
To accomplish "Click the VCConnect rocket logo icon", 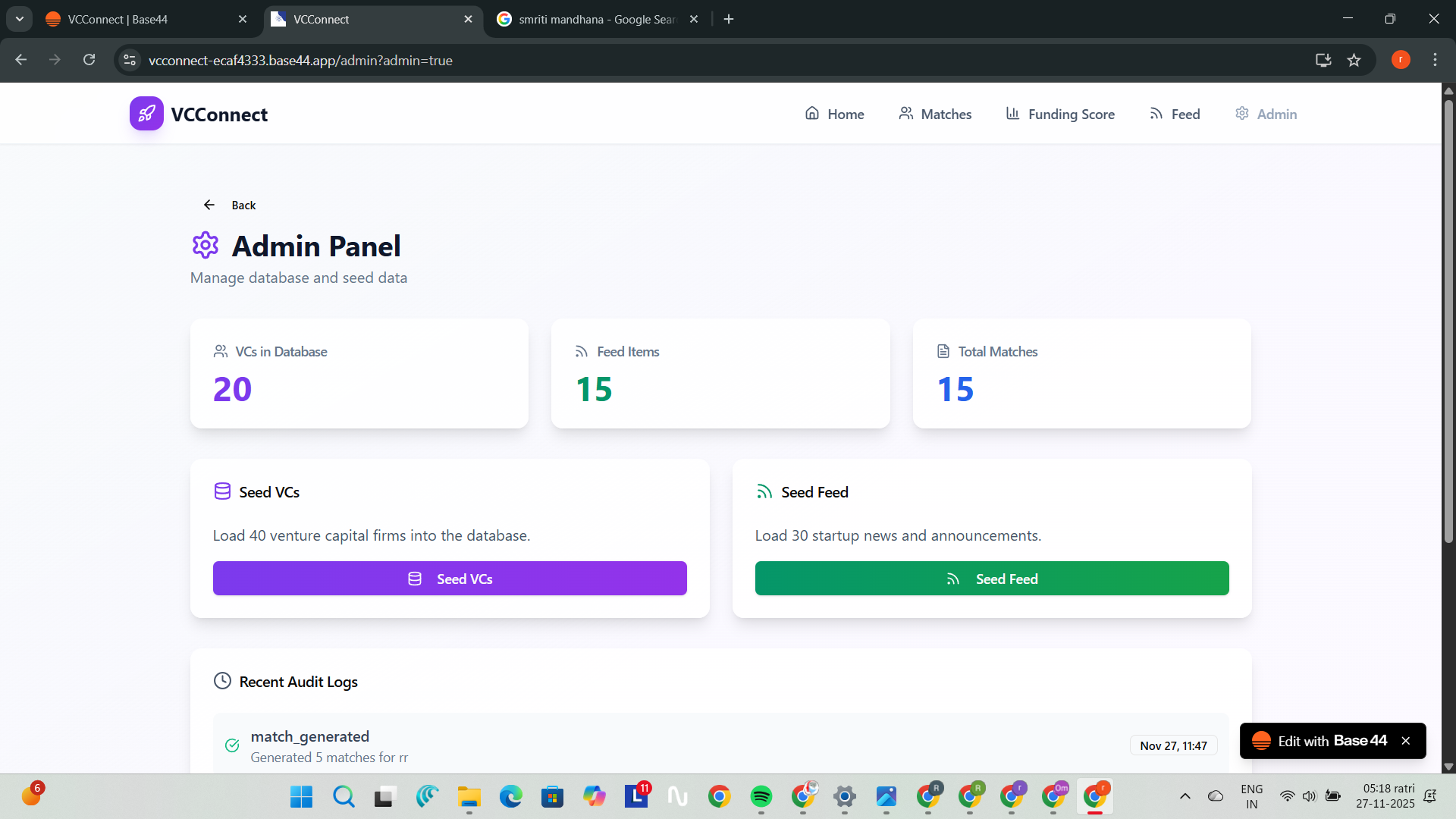I will coord(146,114).
